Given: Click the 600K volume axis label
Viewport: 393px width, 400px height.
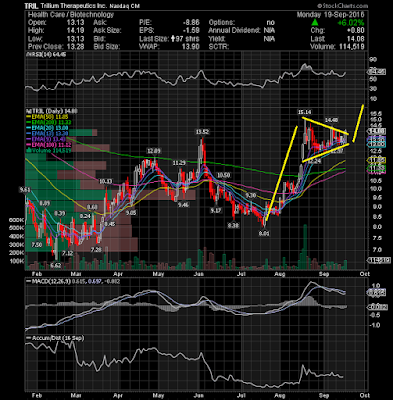Looking at the screenshot, I should (17, 220).
